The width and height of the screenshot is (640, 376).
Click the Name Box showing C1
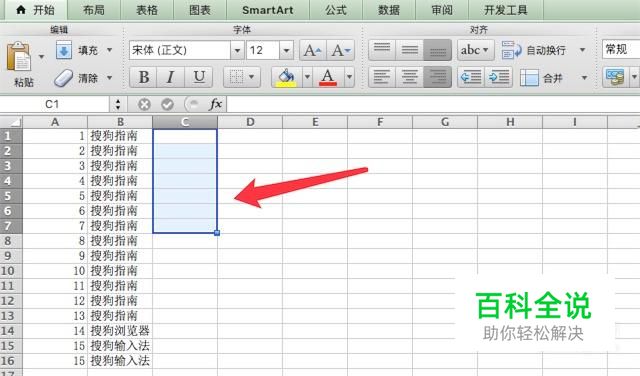coord(54,105)
